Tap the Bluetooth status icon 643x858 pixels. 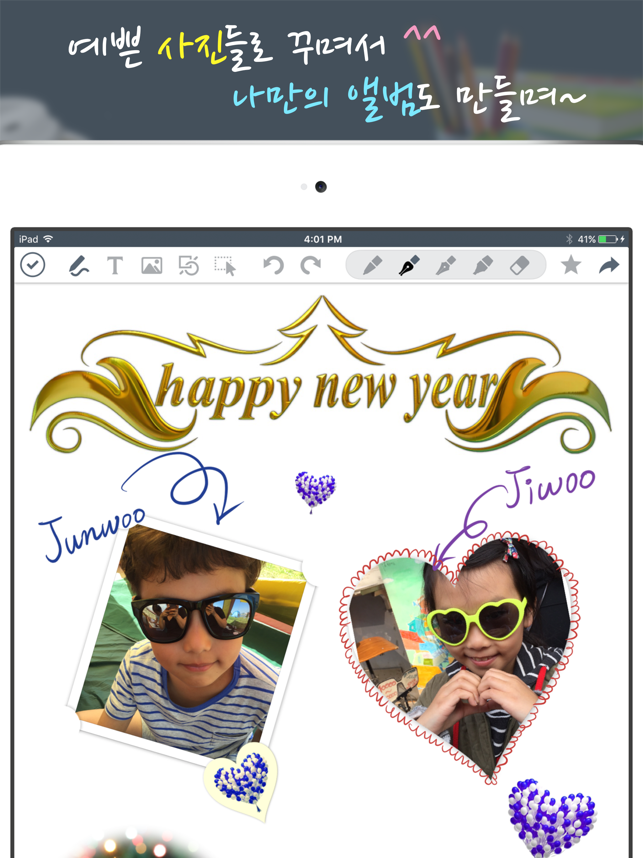point(569,239)
